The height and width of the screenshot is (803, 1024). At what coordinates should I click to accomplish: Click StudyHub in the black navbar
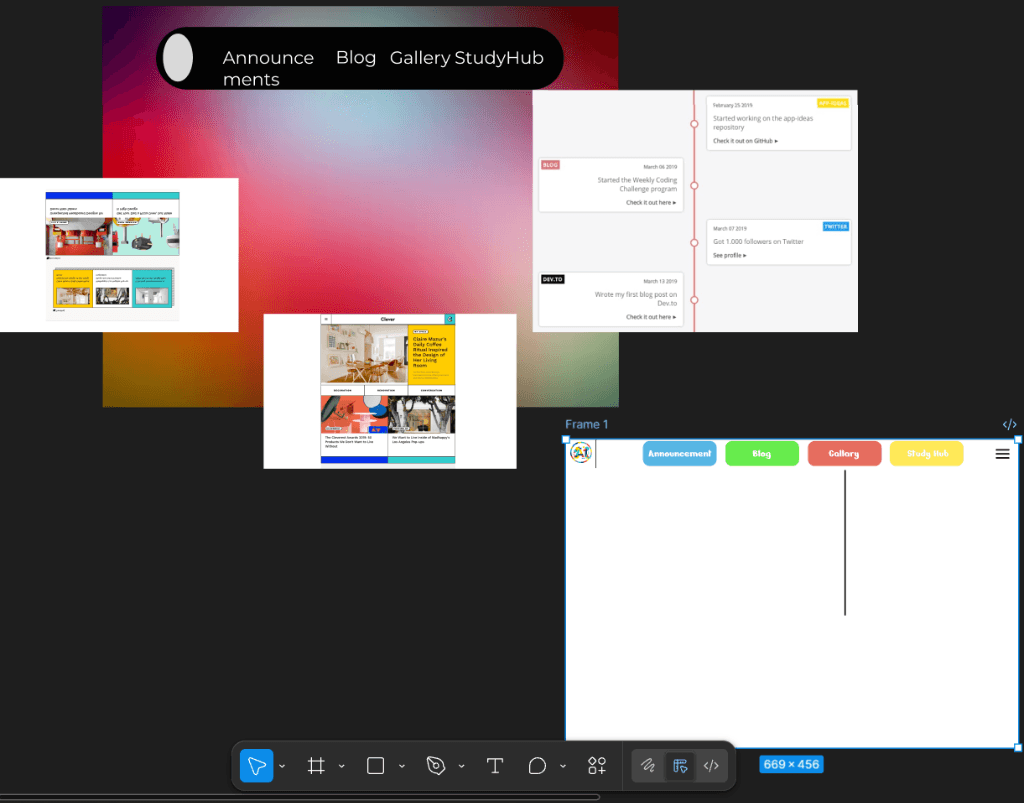[499, 58]
